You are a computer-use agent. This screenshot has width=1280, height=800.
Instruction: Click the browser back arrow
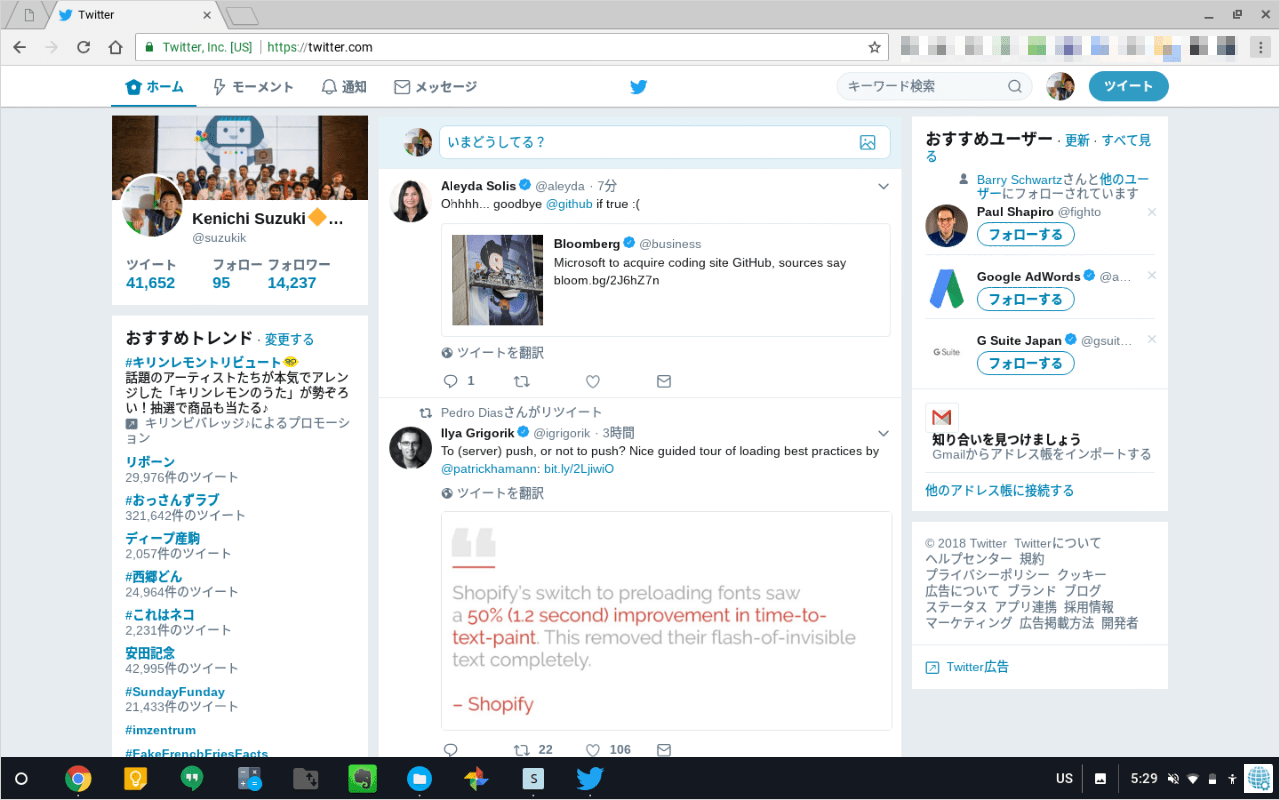point(20,47)
